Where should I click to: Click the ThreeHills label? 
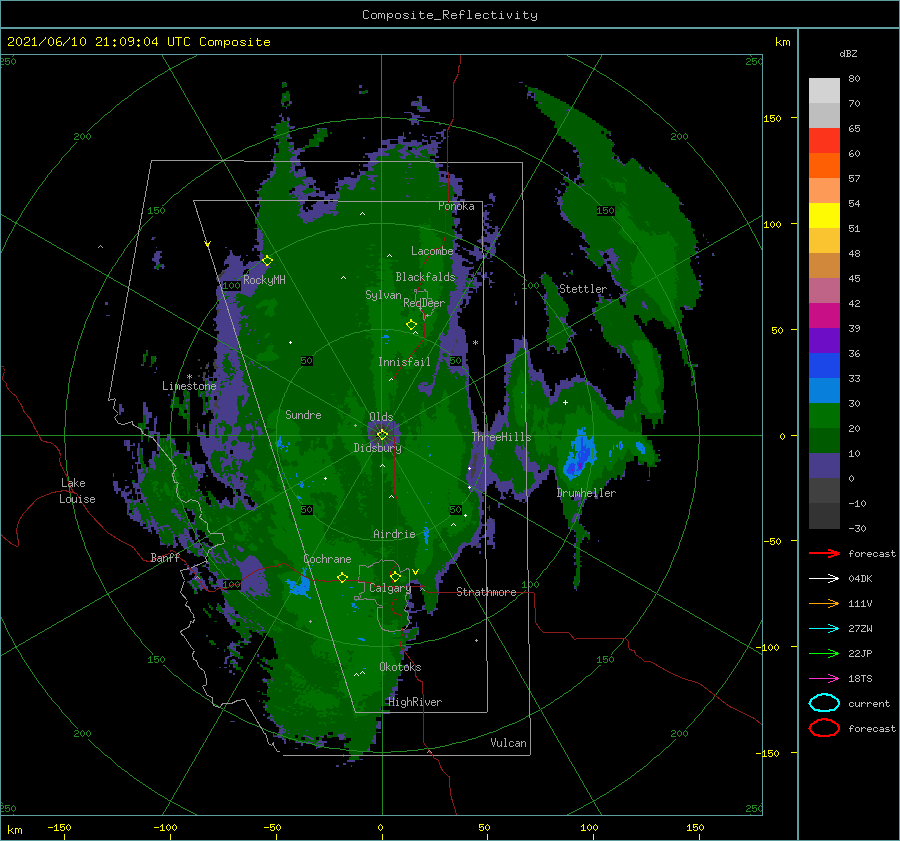(502, 437)
